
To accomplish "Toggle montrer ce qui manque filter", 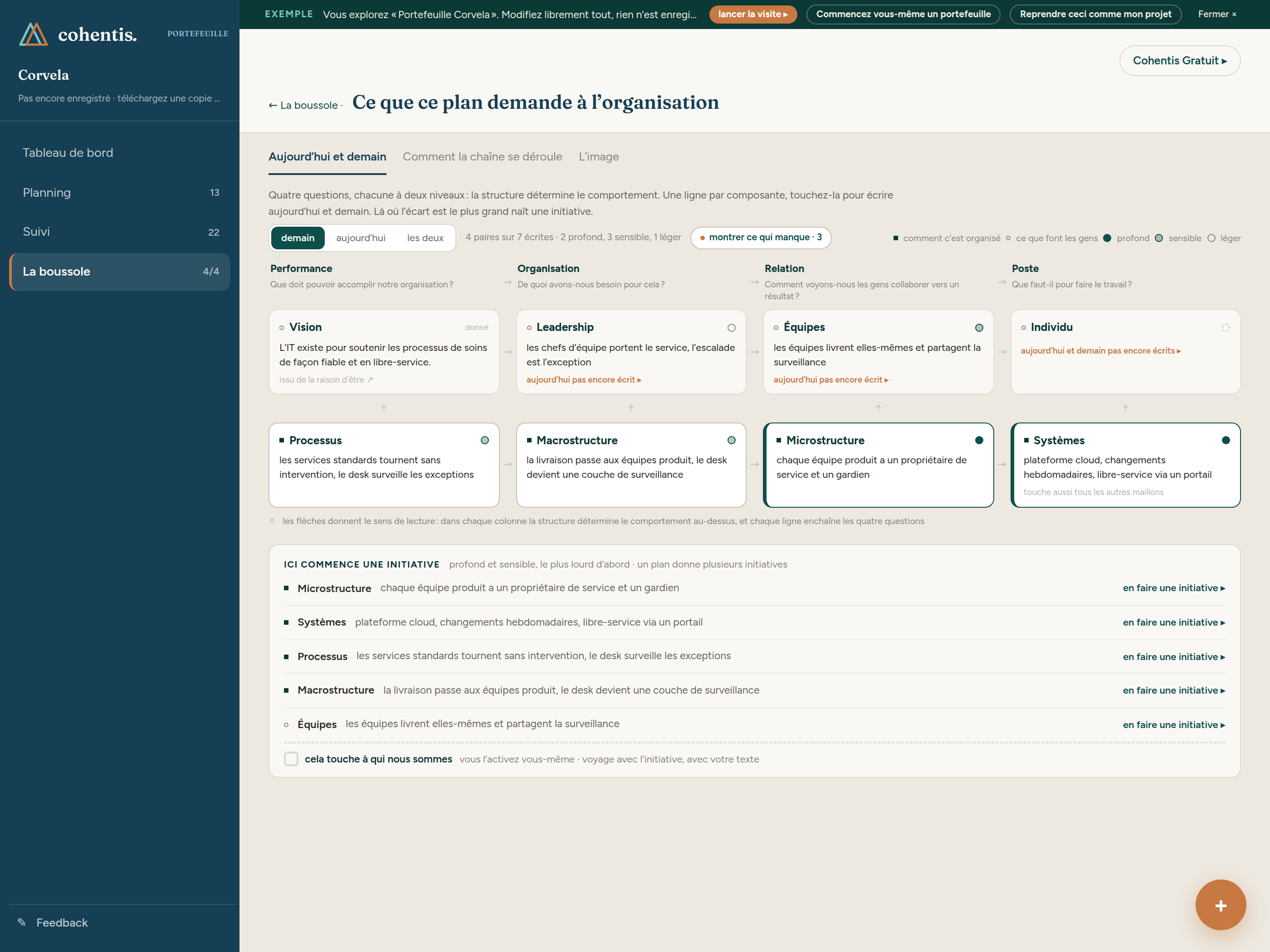I will [x=760, y=238].
